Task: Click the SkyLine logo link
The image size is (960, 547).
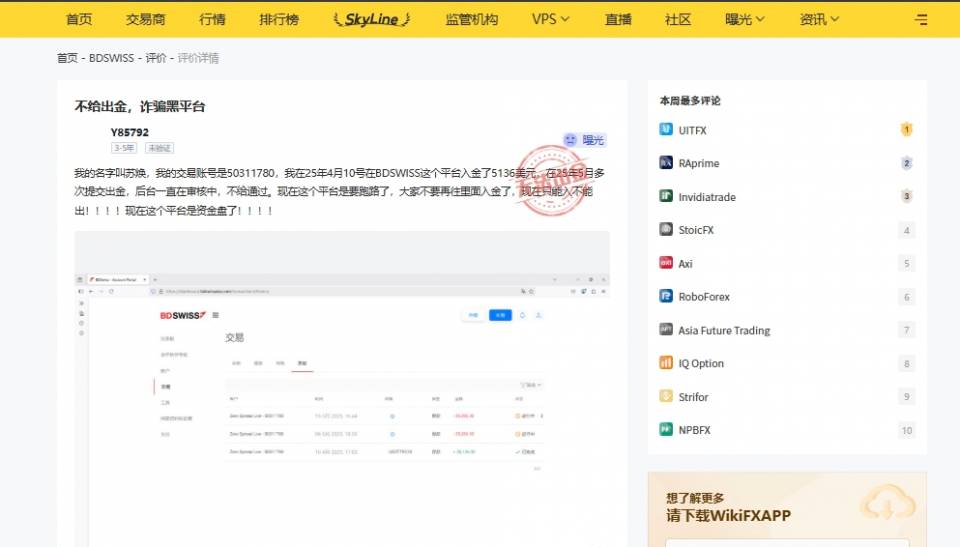Action: click(372, 20)
